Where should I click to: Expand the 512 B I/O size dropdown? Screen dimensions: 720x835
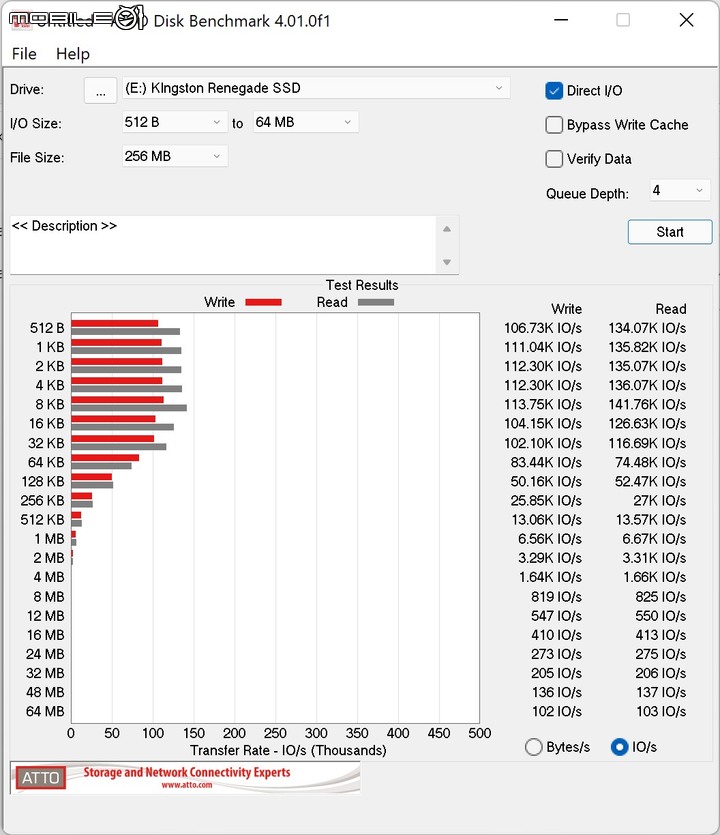pos(175,122)
